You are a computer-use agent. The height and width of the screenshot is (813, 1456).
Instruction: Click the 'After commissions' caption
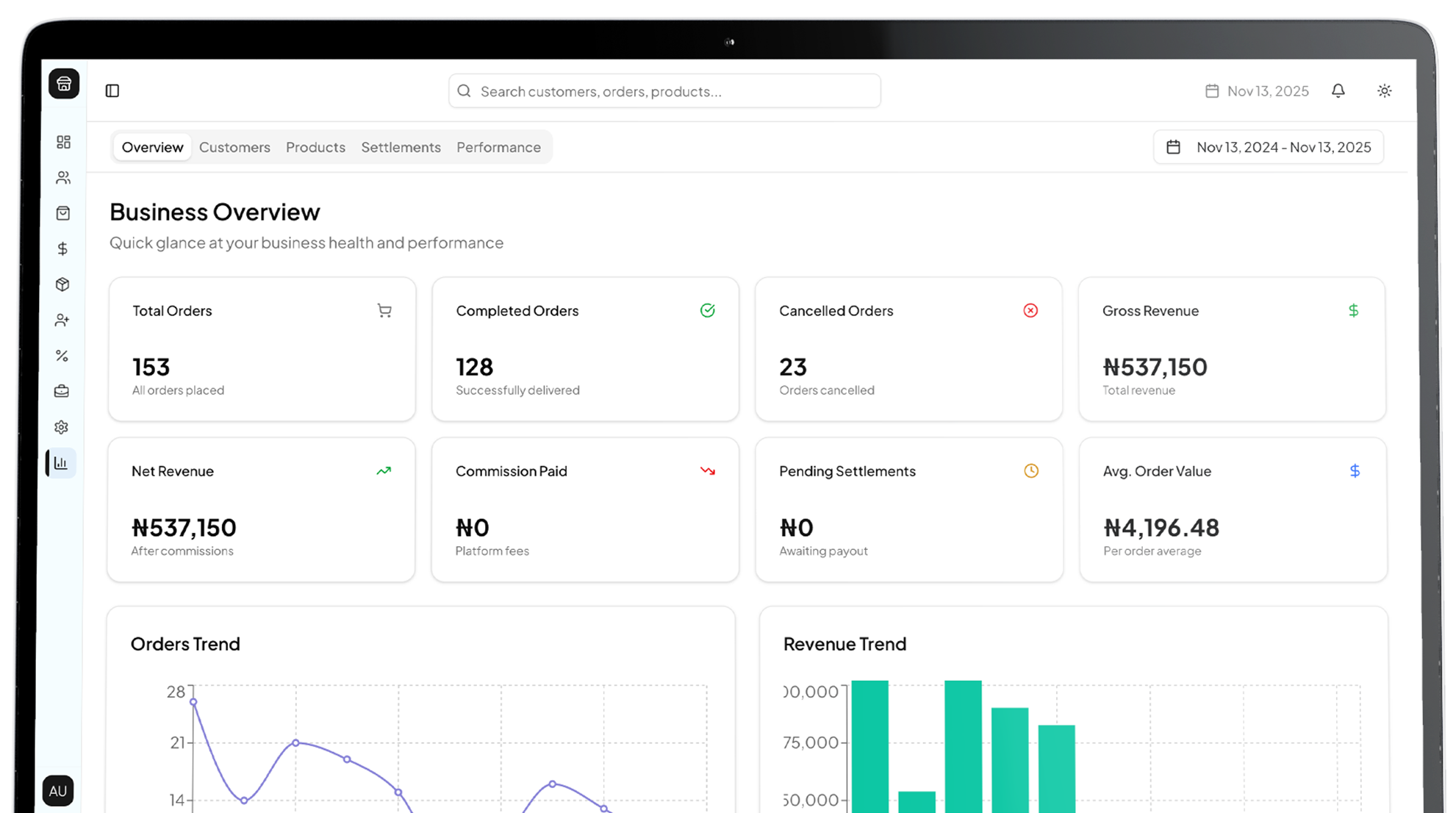click(182, 551)
